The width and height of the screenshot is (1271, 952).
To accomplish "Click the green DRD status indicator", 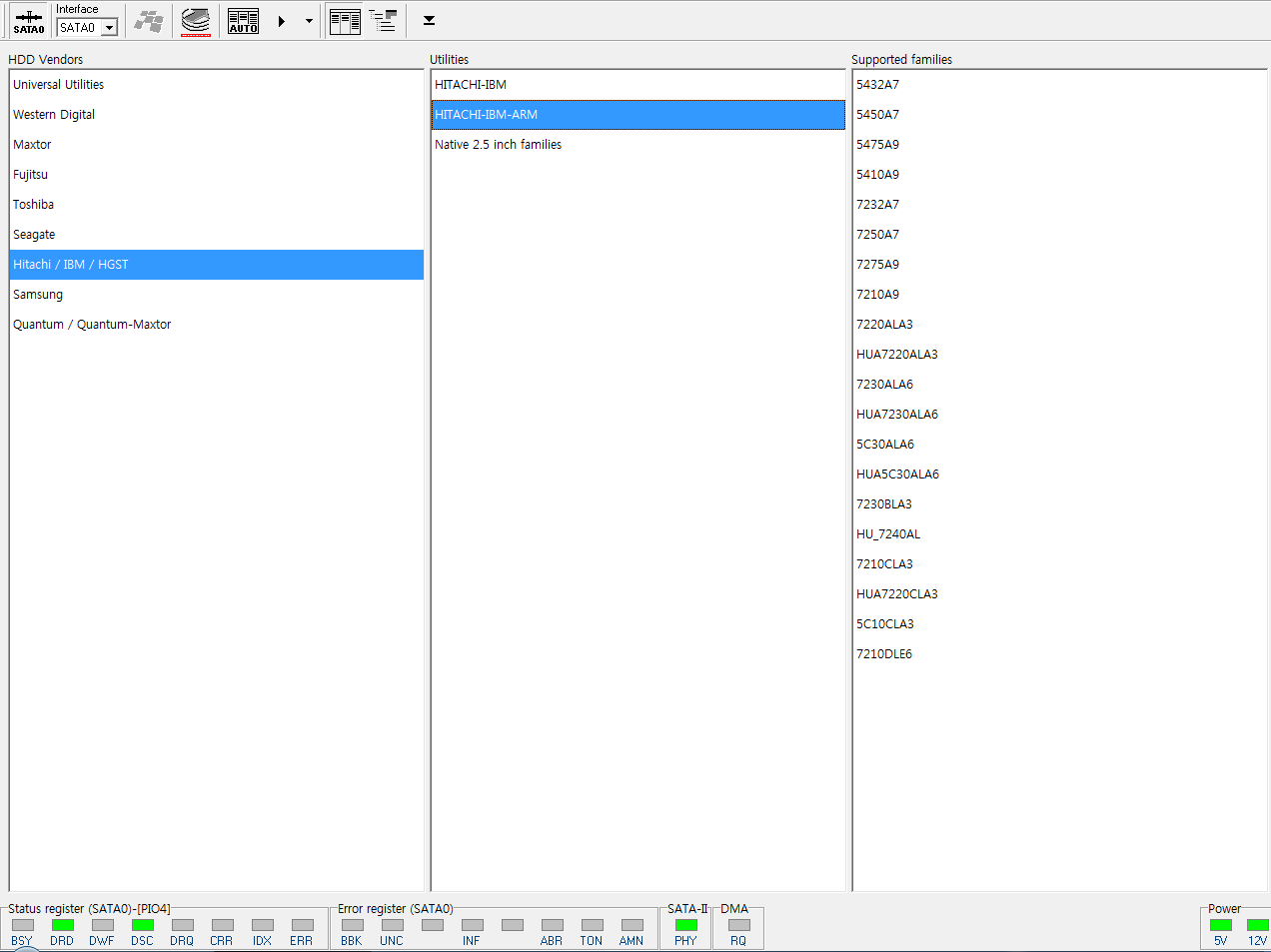I will click(x=63, y=925).
